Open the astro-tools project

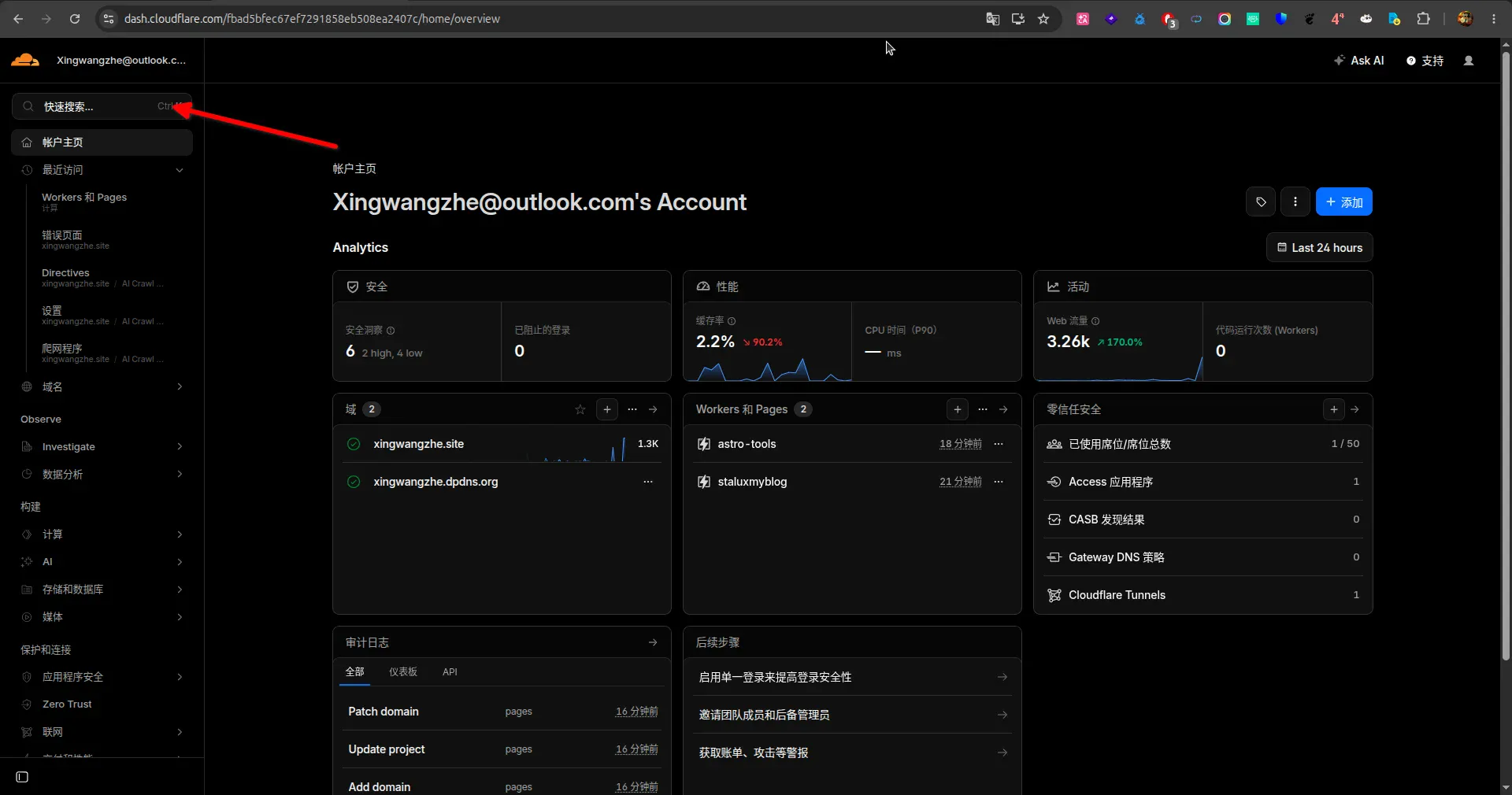click(x=747, y=444)
